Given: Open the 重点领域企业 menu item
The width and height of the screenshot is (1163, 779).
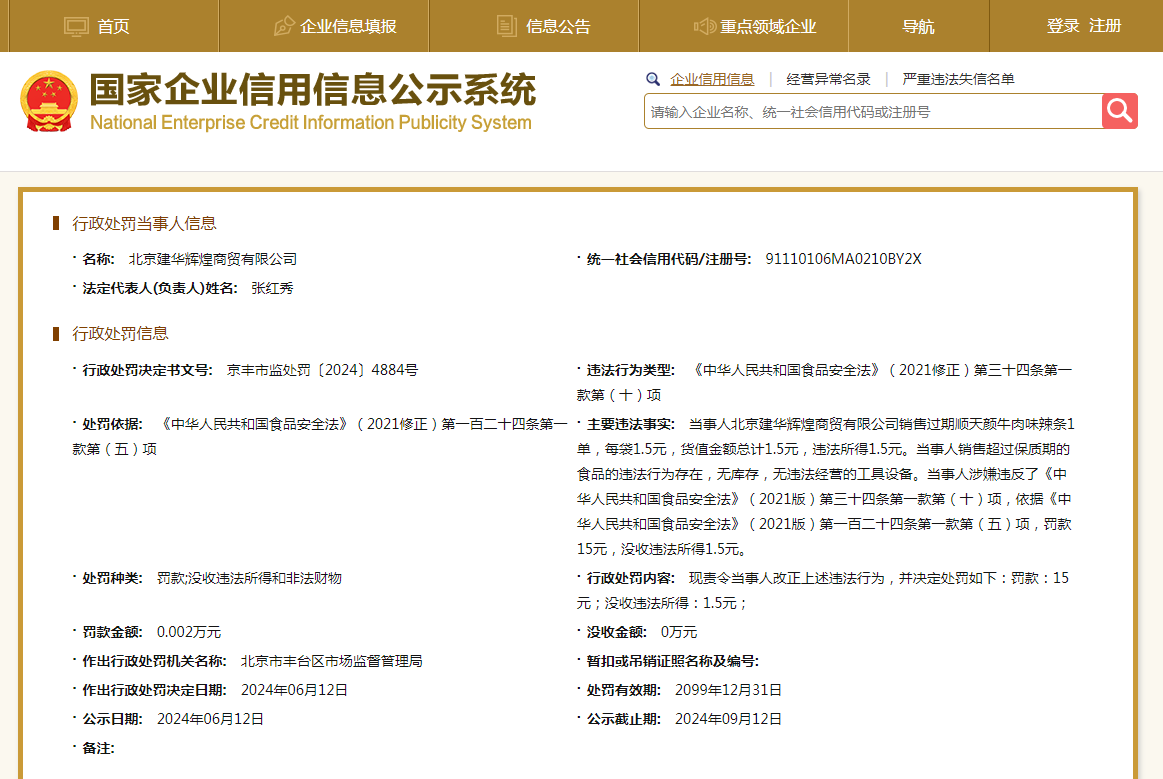Looking at the screenshot, I should [768, 27].
